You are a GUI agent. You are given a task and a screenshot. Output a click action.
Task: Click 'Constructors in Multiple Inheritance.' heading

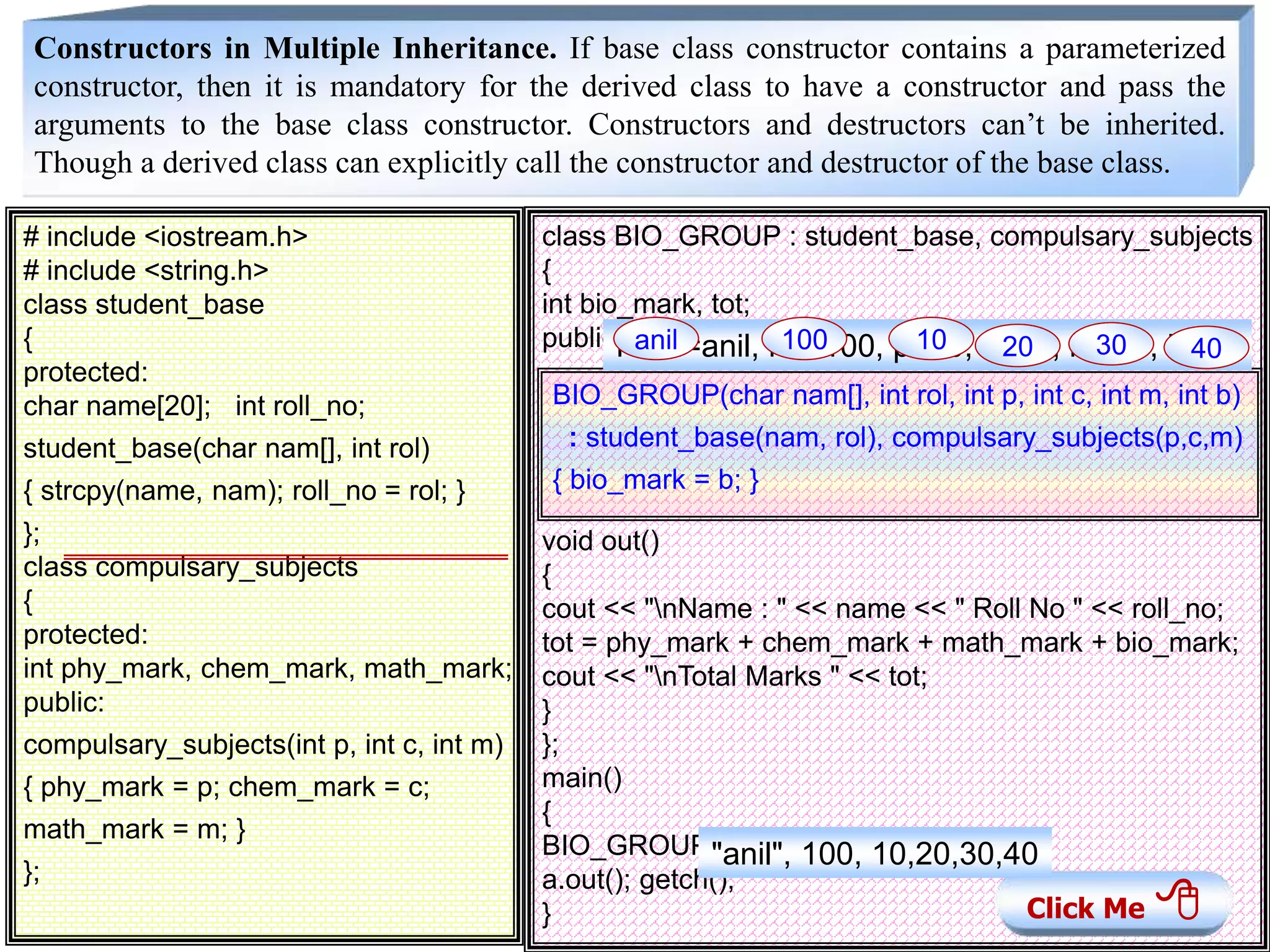click(x=295, y=48)
